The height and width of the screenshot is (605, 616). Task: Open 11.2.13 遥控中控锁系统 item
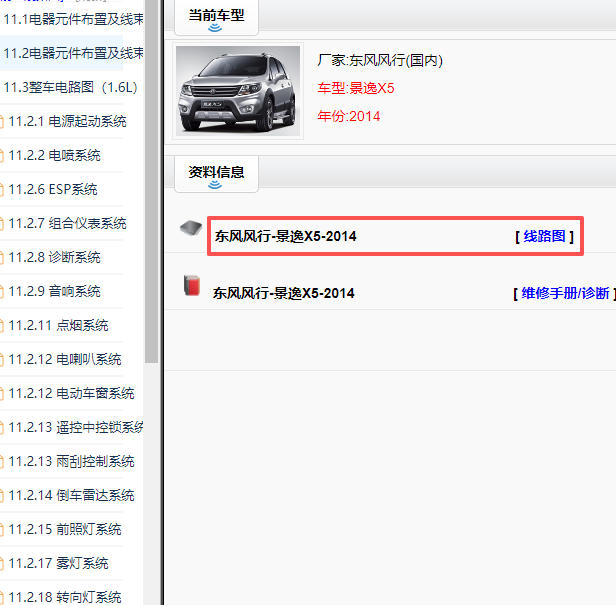coord(76,427)
